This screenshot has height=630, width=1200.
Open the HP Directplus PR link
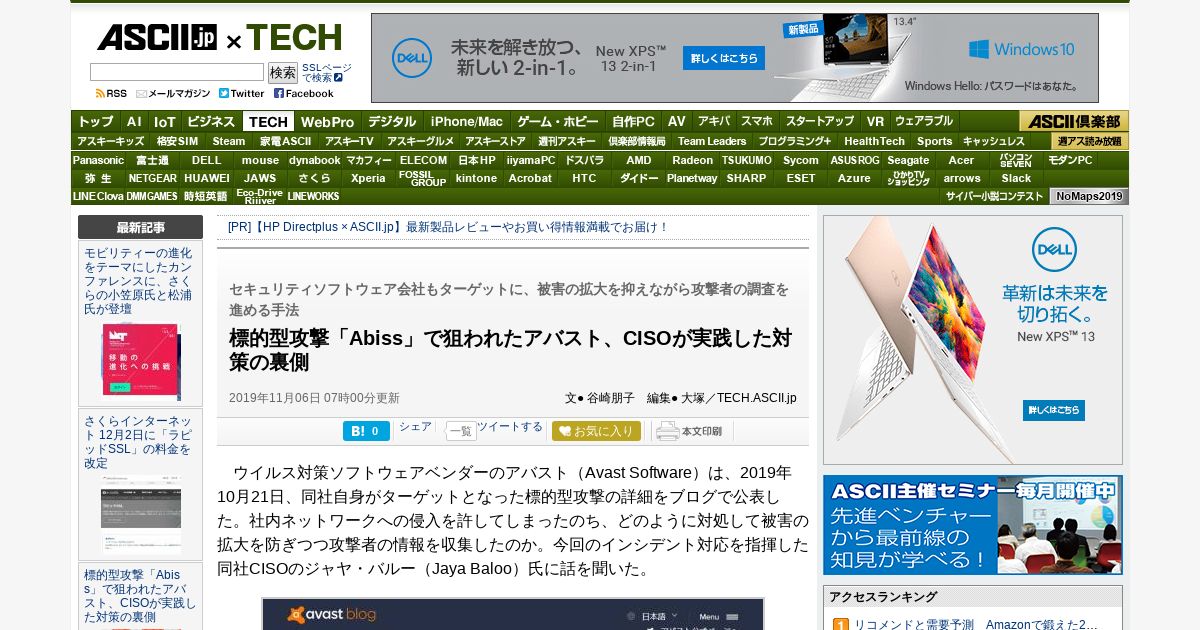[448, 227]
